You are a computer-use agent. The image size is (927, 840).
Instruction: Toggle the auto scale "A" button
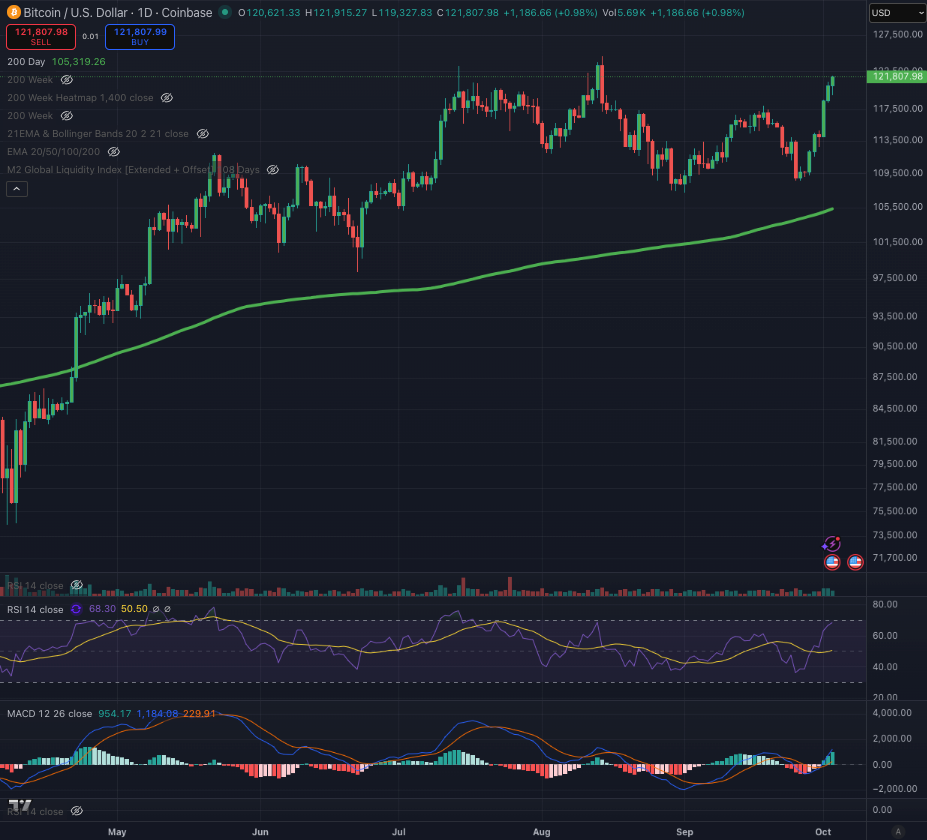[898, 831]
